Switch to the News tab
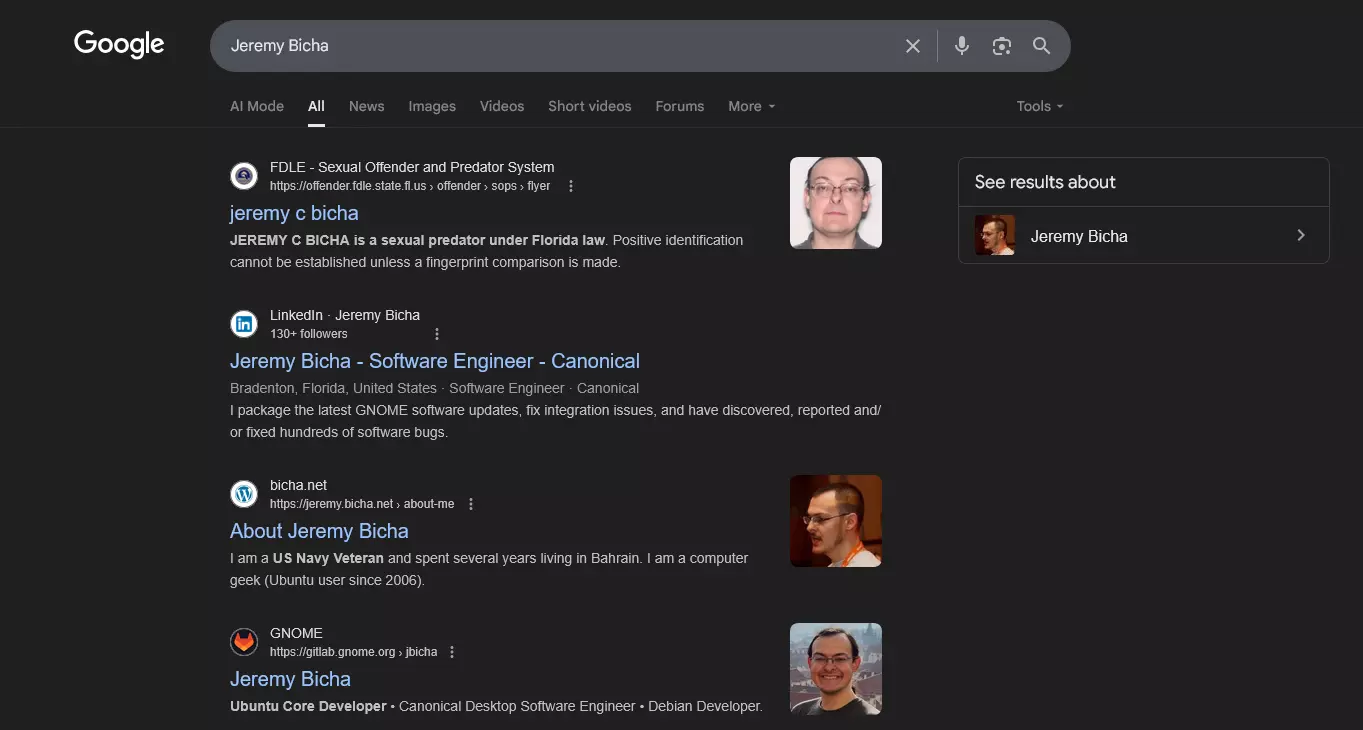This screenshot has height=730, width=1363. coord(367,106)
